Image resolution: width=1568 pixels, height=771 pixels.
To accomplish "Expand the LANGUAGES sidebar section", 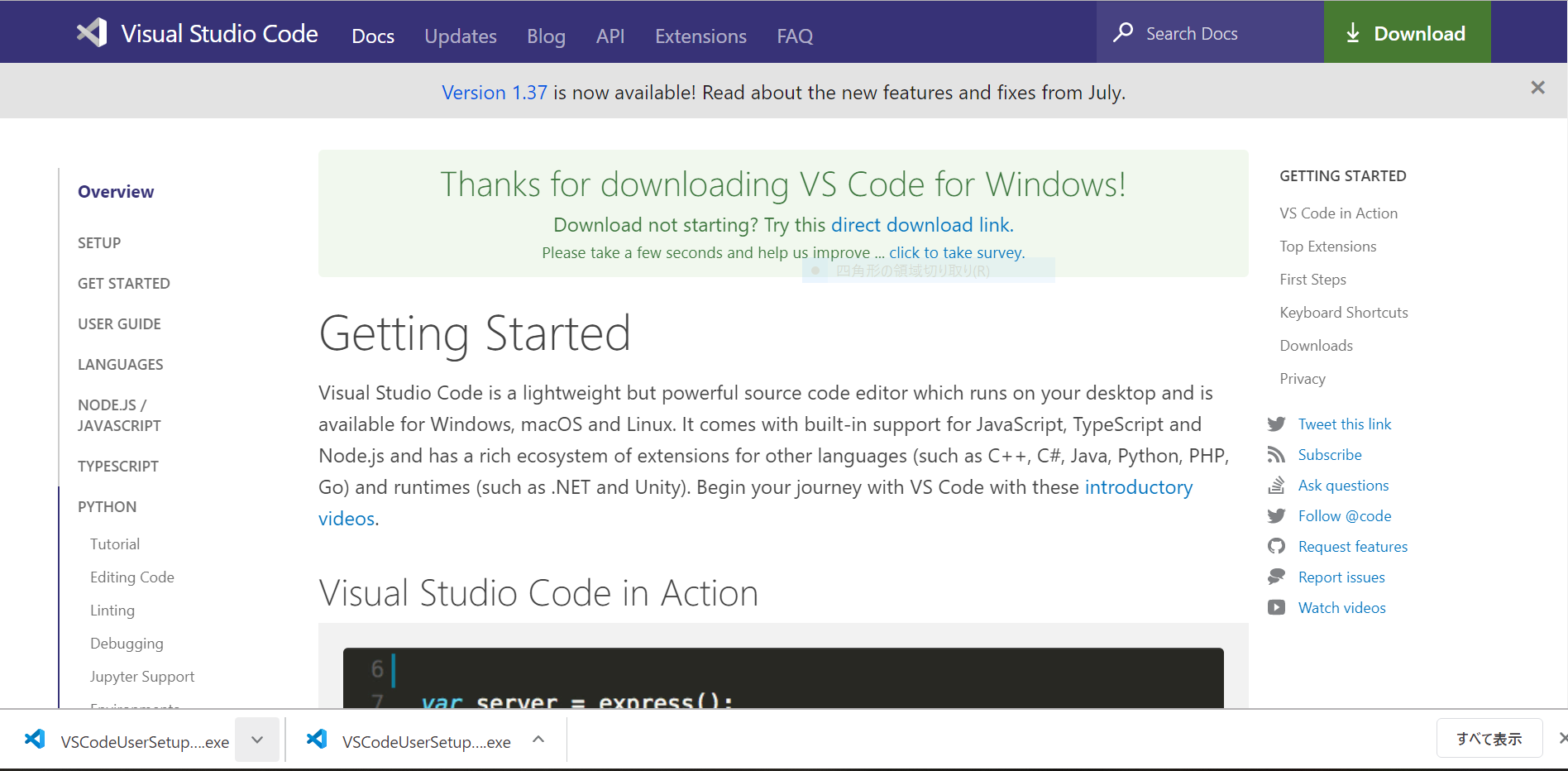I will pyautogui.click(x=121, y=365).
